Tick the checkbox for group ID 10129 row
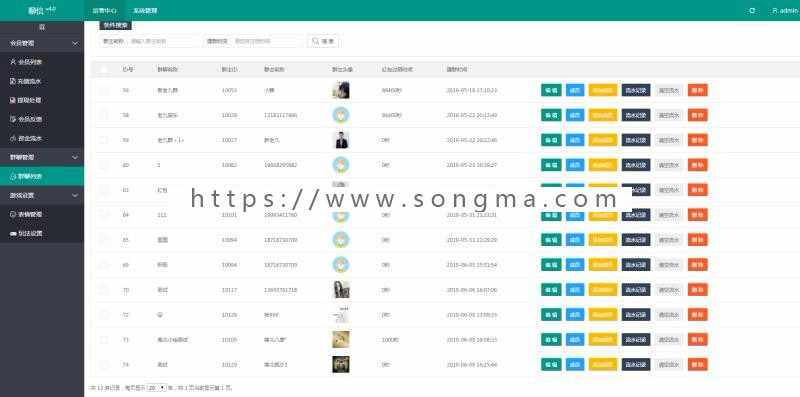This screenshot has height=397, width=800. point(104,364)
